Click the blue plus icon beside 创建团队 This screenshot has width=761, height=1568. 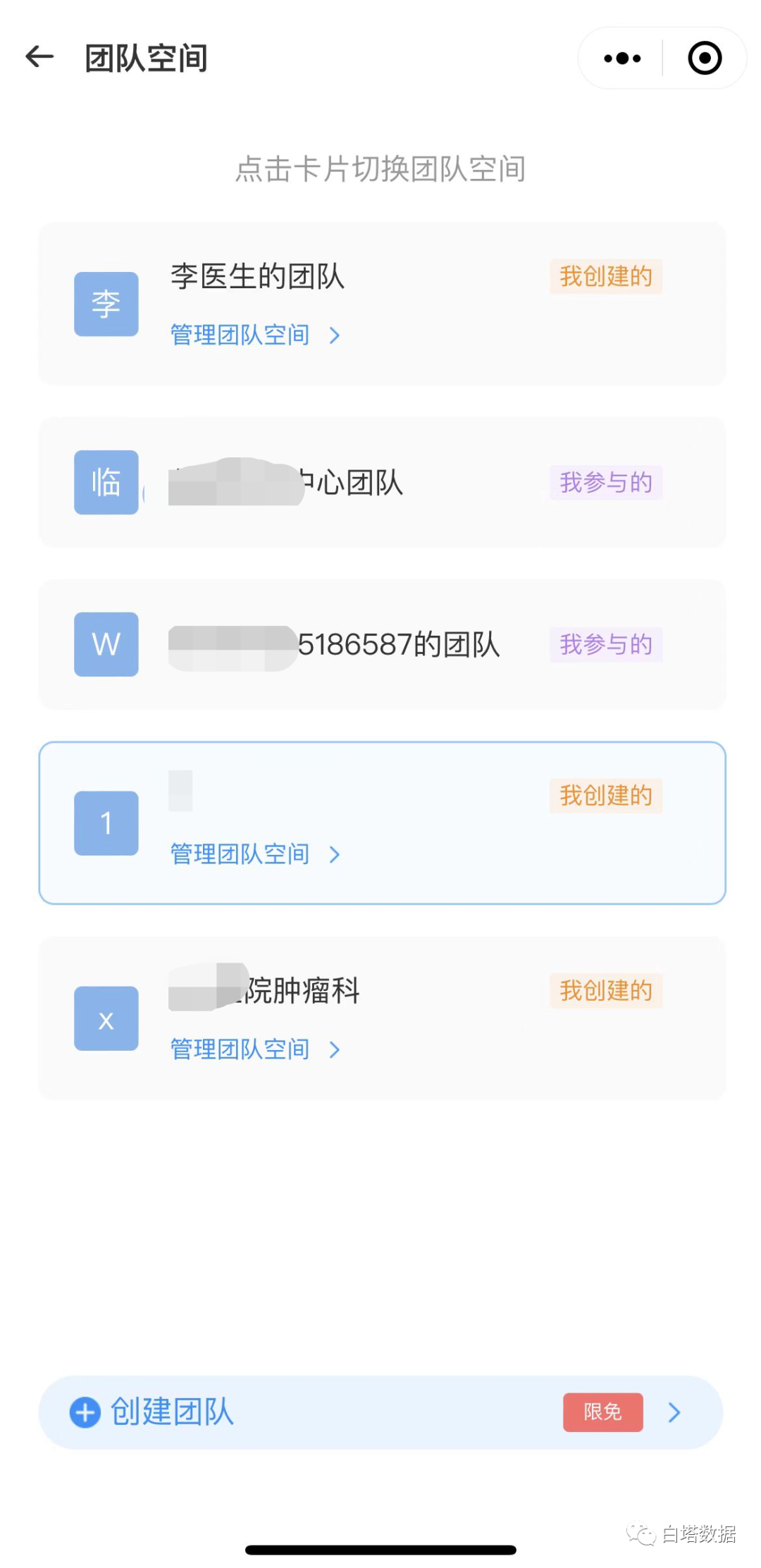pyautogui.click(x=85, y=1412)
